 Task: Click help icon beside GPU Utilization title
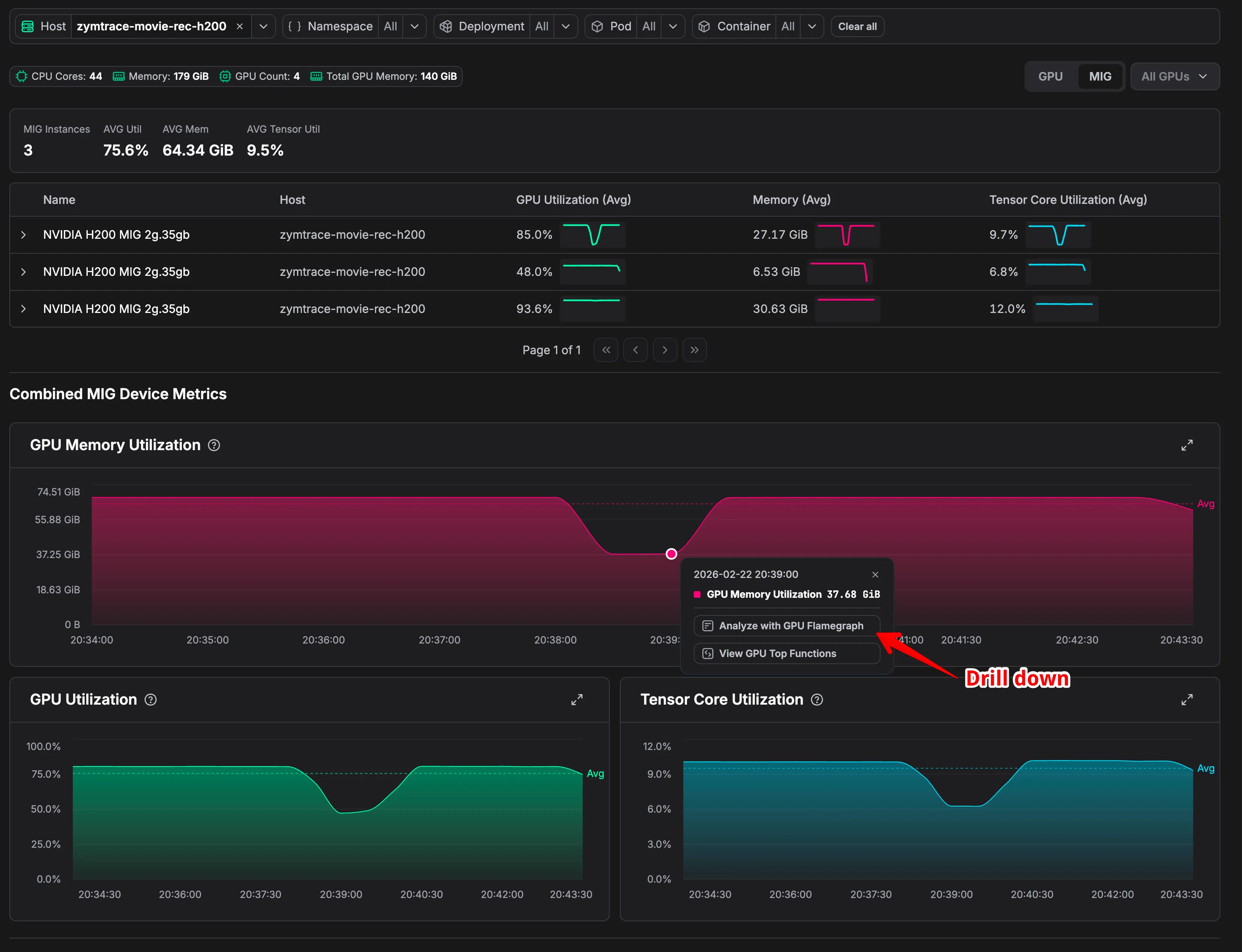click(x=150, y=700)
